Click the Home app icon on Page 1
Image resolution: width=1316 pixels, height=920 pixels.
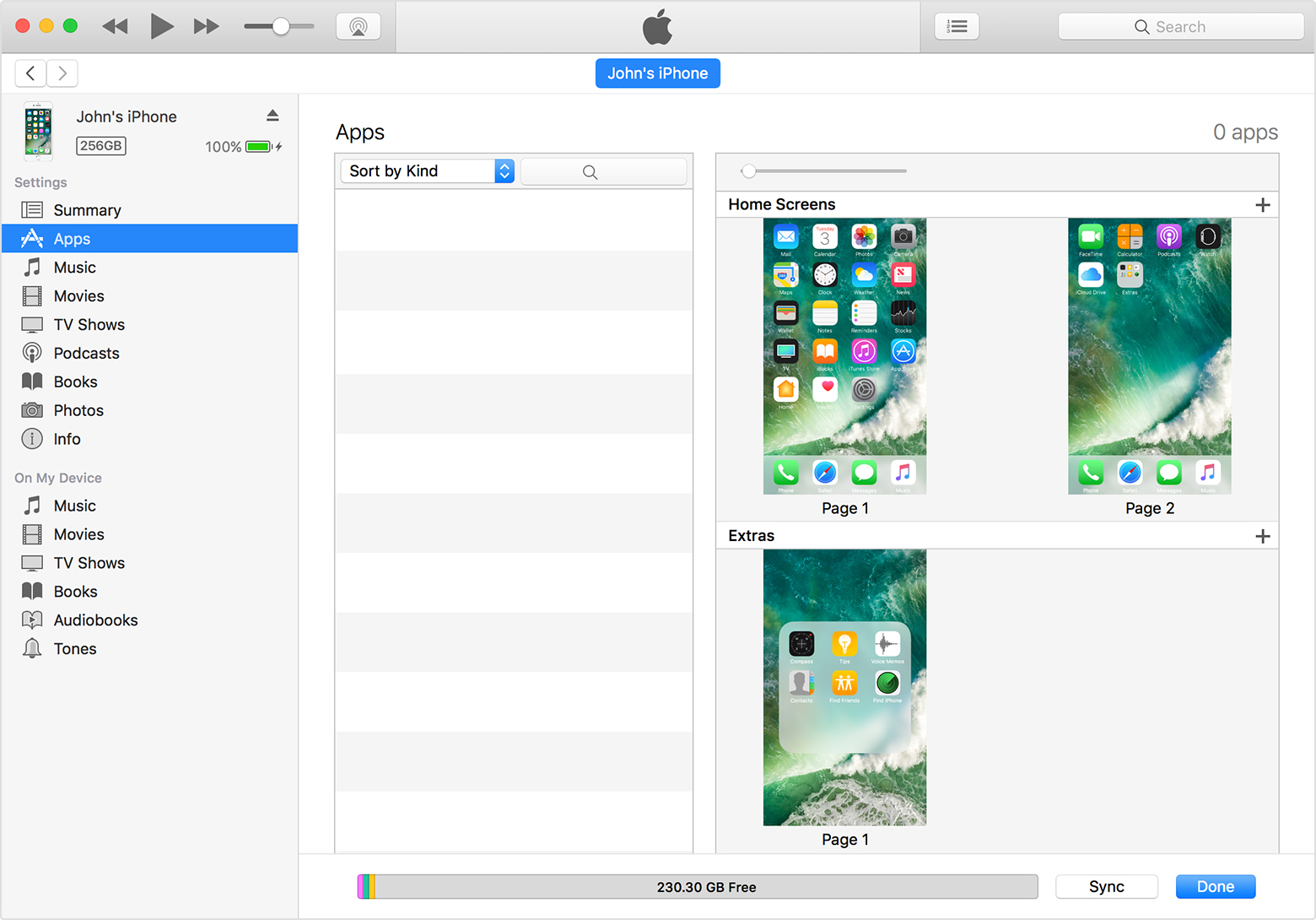click(786, 389)
